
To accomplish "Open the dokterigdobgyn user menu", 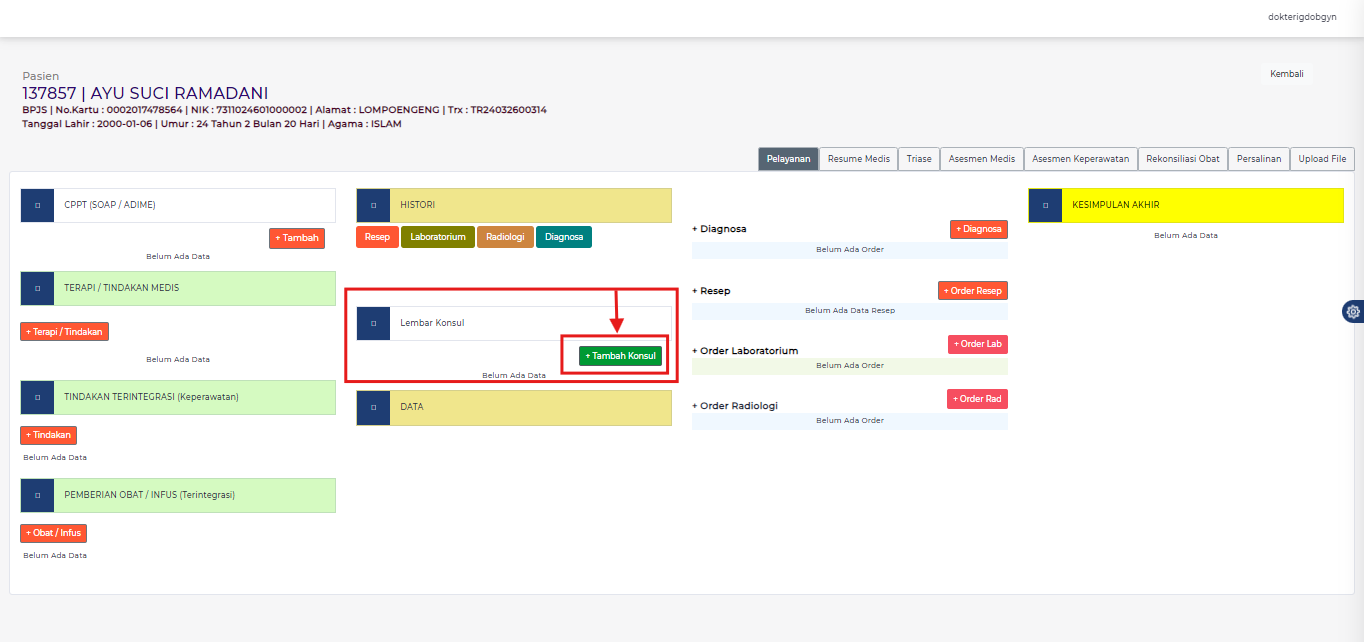I will pyautogui.click(x=1301, y=17).
